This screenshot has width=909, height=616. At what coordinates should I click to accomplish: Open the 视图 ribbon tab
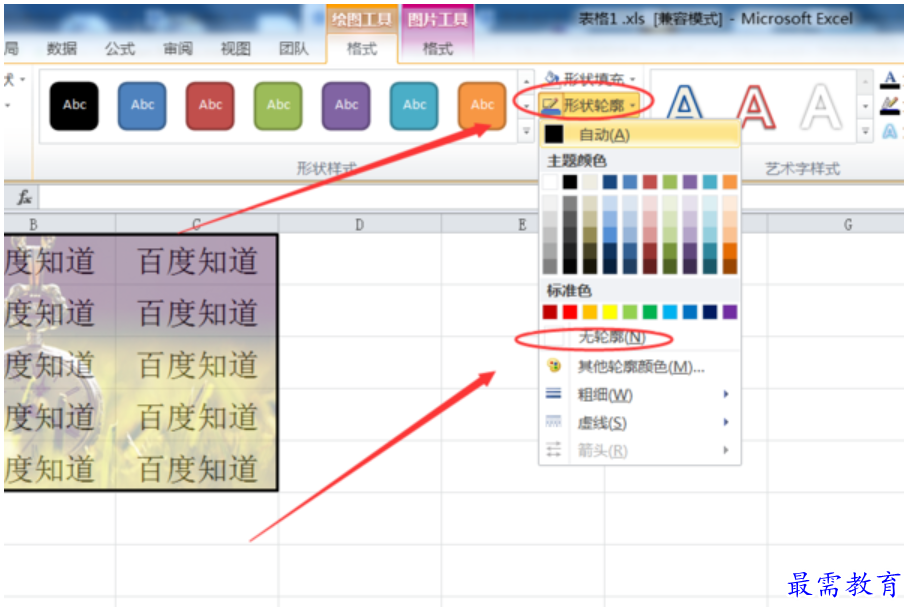(x=235, y=49)
